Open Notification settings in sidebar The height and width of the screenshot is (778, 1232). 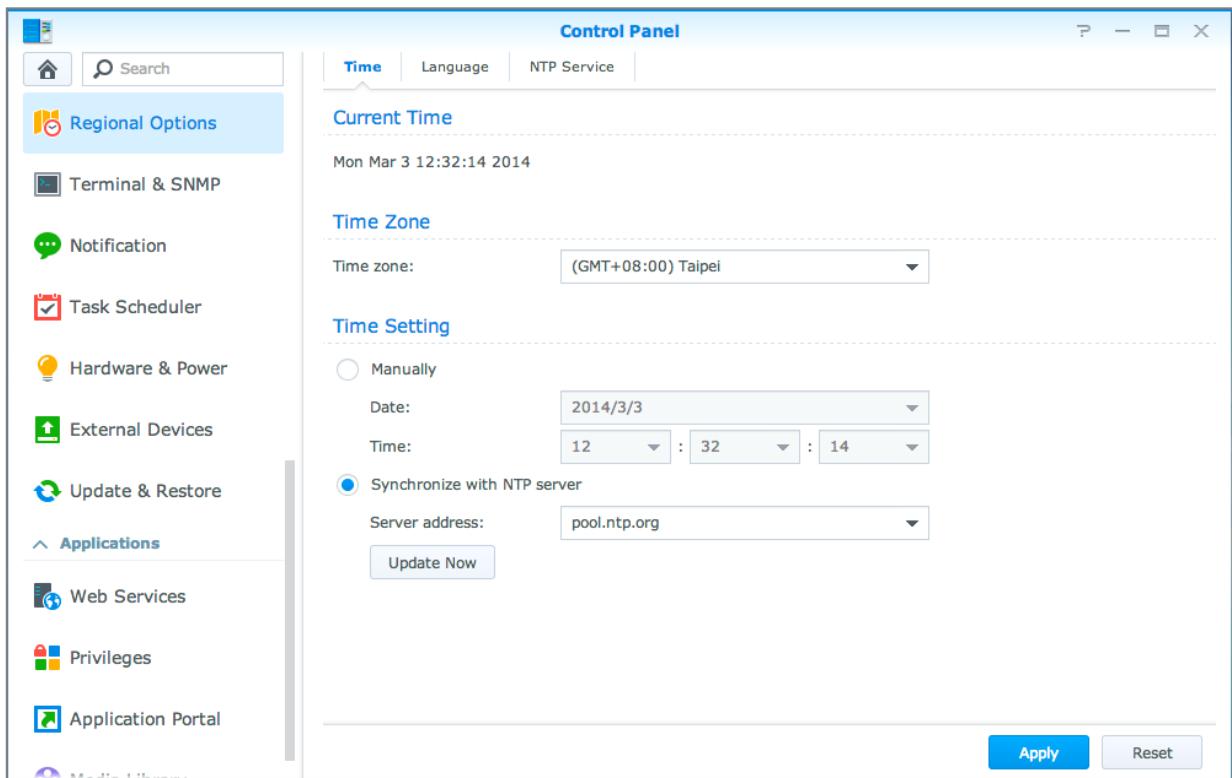click(x=153, y=246)
